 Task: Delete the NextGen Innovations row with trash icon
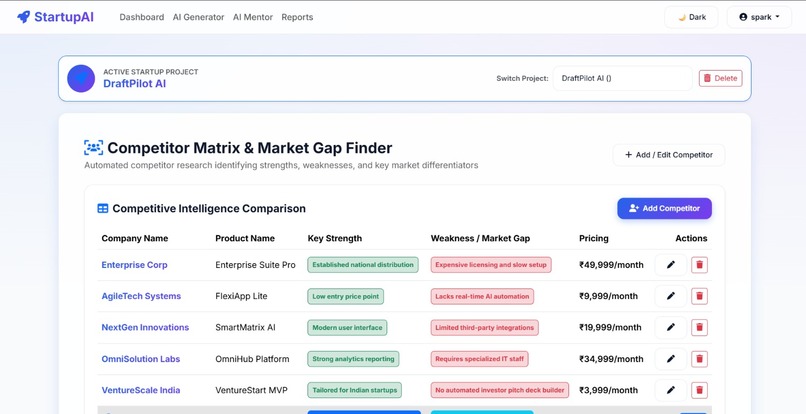click(699, 328)
